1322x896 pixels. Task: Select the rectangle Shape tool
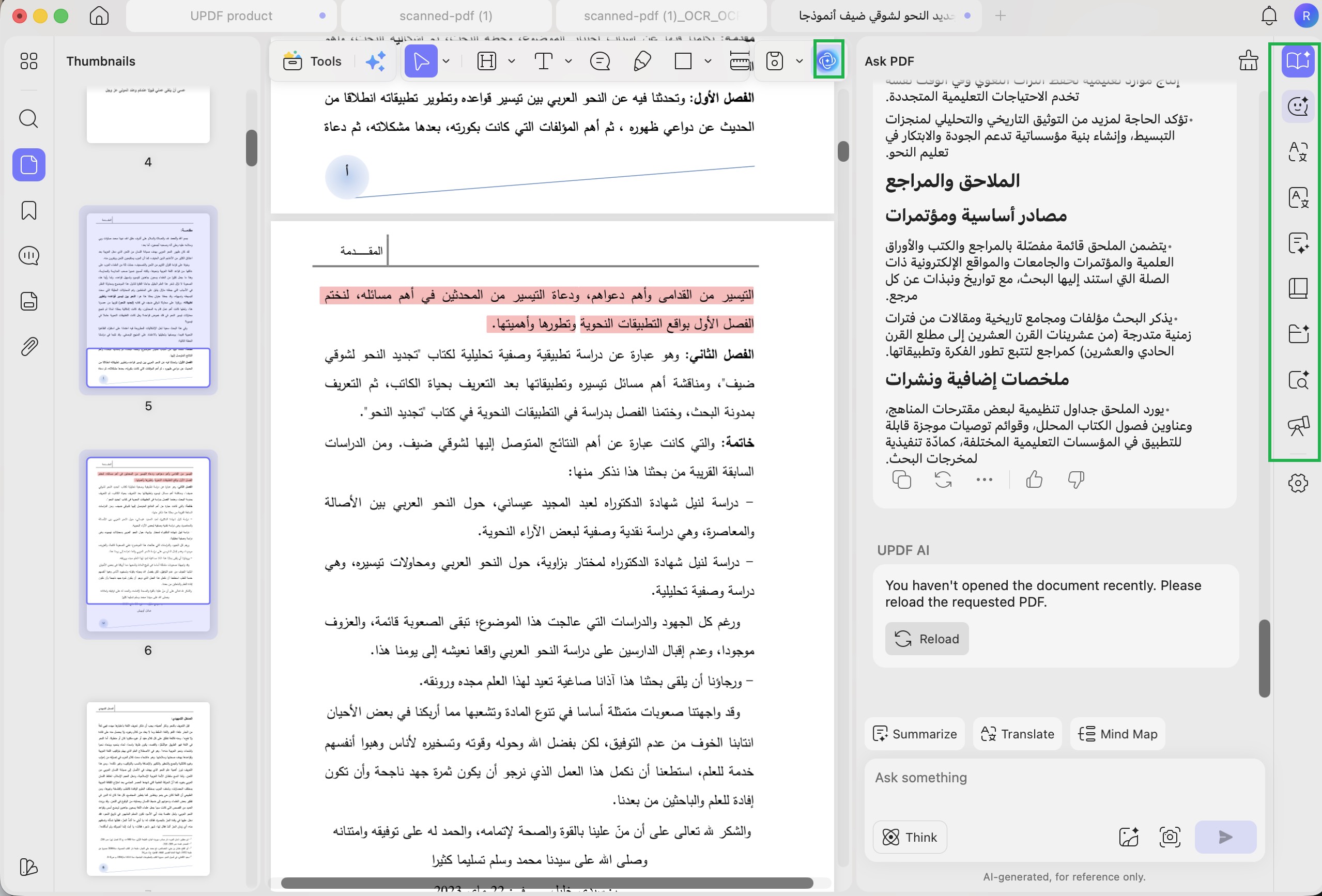click(683, 61)
